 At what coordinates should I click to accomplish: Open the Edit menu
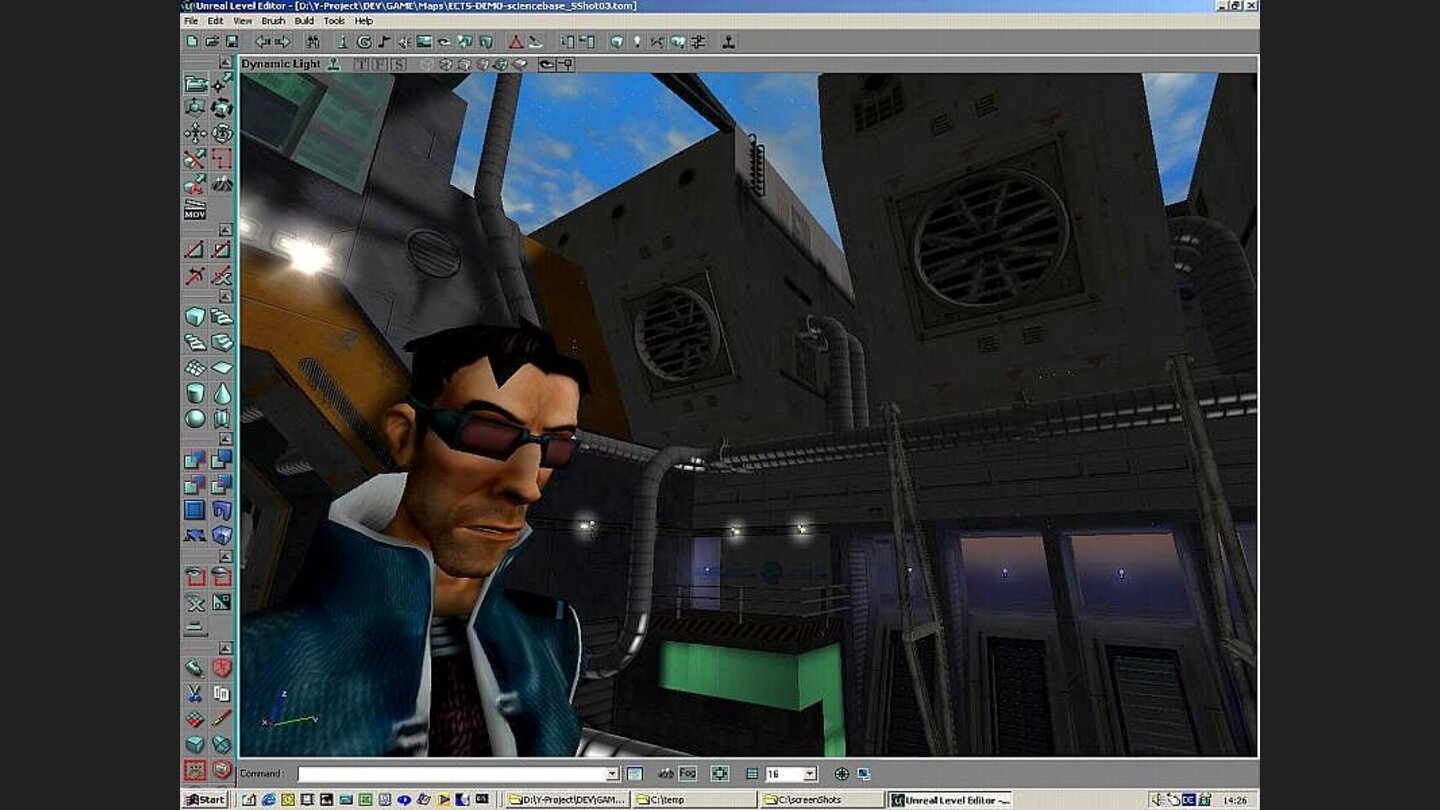point(215,21)
